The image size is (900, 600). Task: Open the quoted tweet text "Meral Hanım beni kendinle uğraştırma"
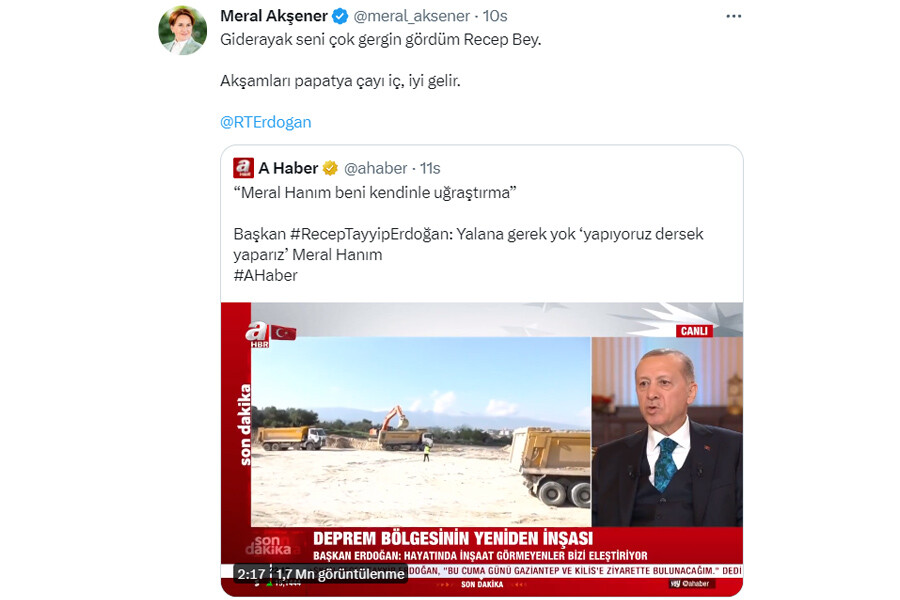(375, 192)
